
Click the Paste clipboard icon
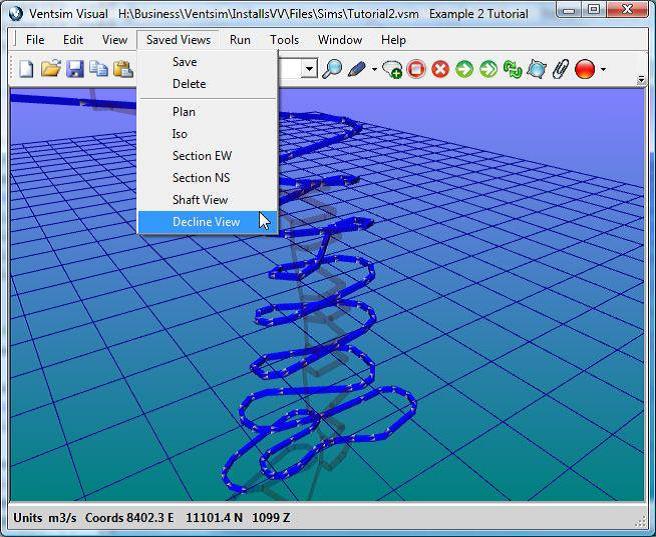[123, 69]
